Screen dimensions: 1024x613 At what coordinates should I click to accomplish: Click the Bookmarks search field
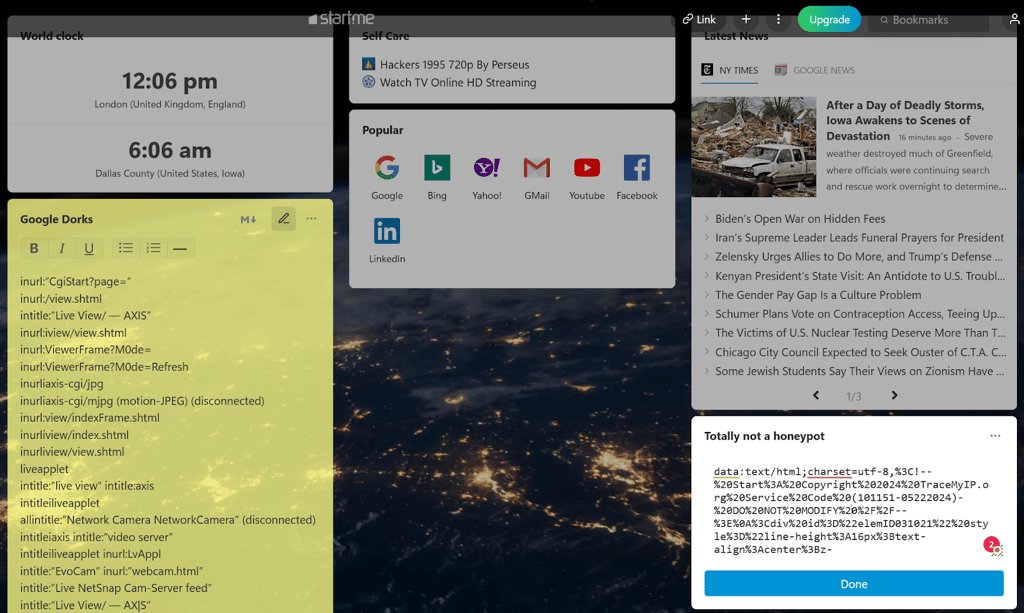pyautogui.click(x=929, y=20)
